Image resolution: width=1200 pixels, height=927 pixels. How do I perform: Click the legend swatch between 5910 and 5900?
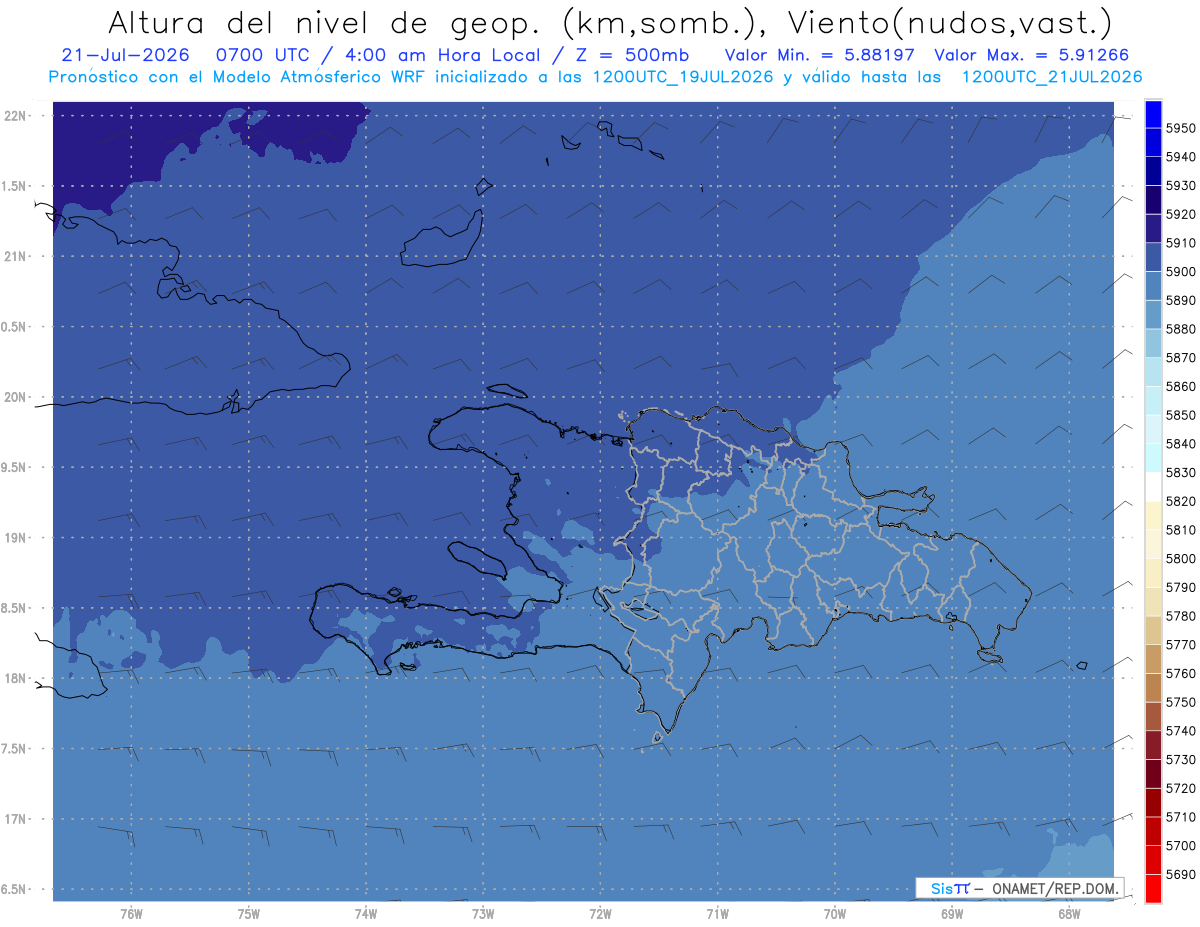point(1153,257)
